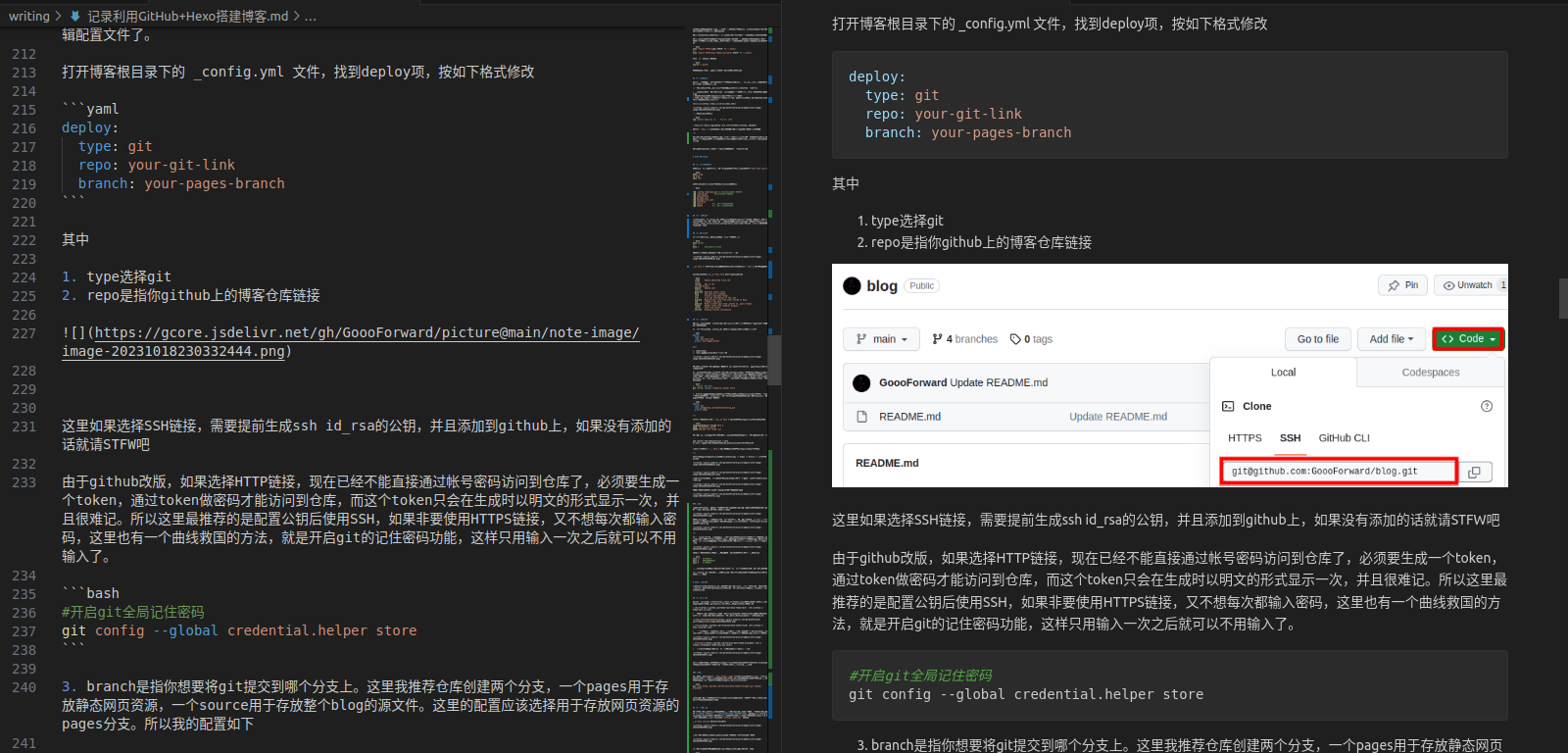Click "2. repo是指你github上的博客仓库链接" in the editor

(191, 295)
